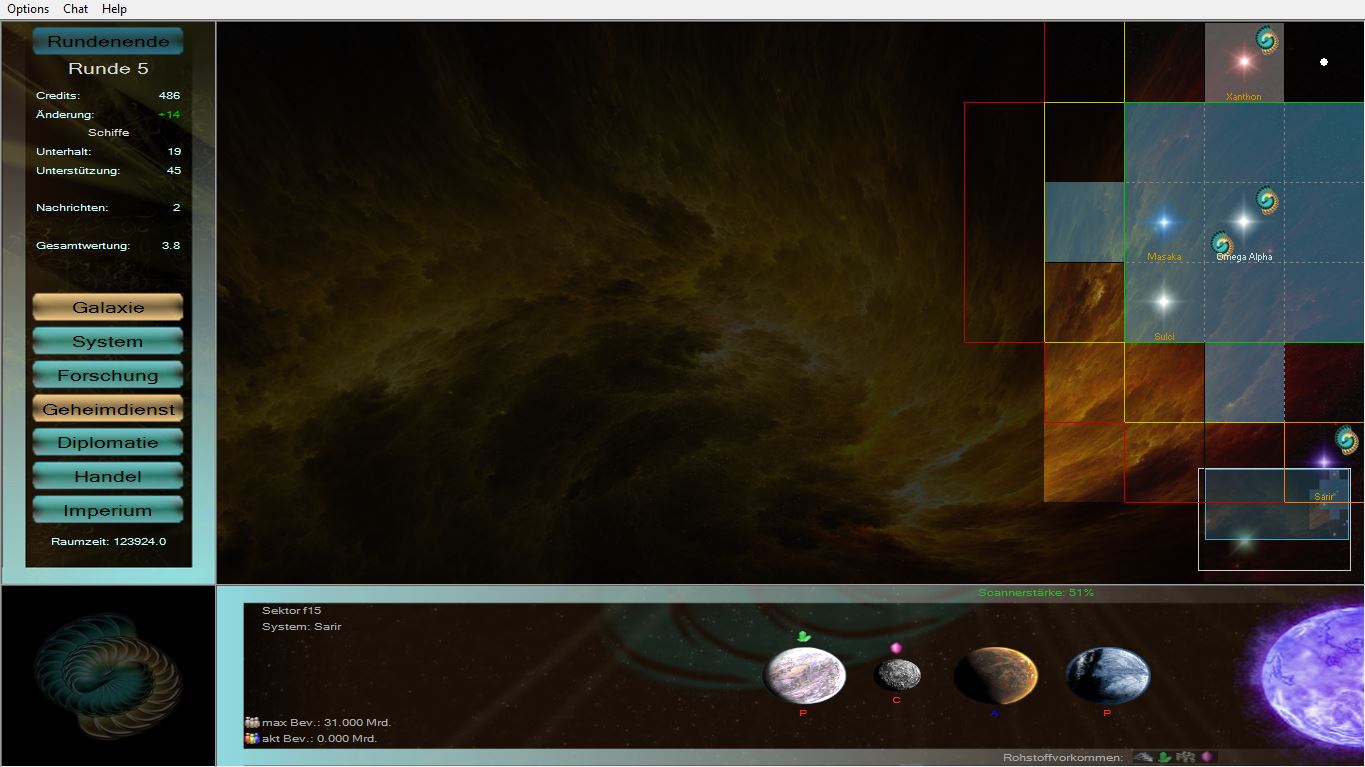Open the Geheimdienst intelligence screen

pyautogui.click(x=108, y=409)
